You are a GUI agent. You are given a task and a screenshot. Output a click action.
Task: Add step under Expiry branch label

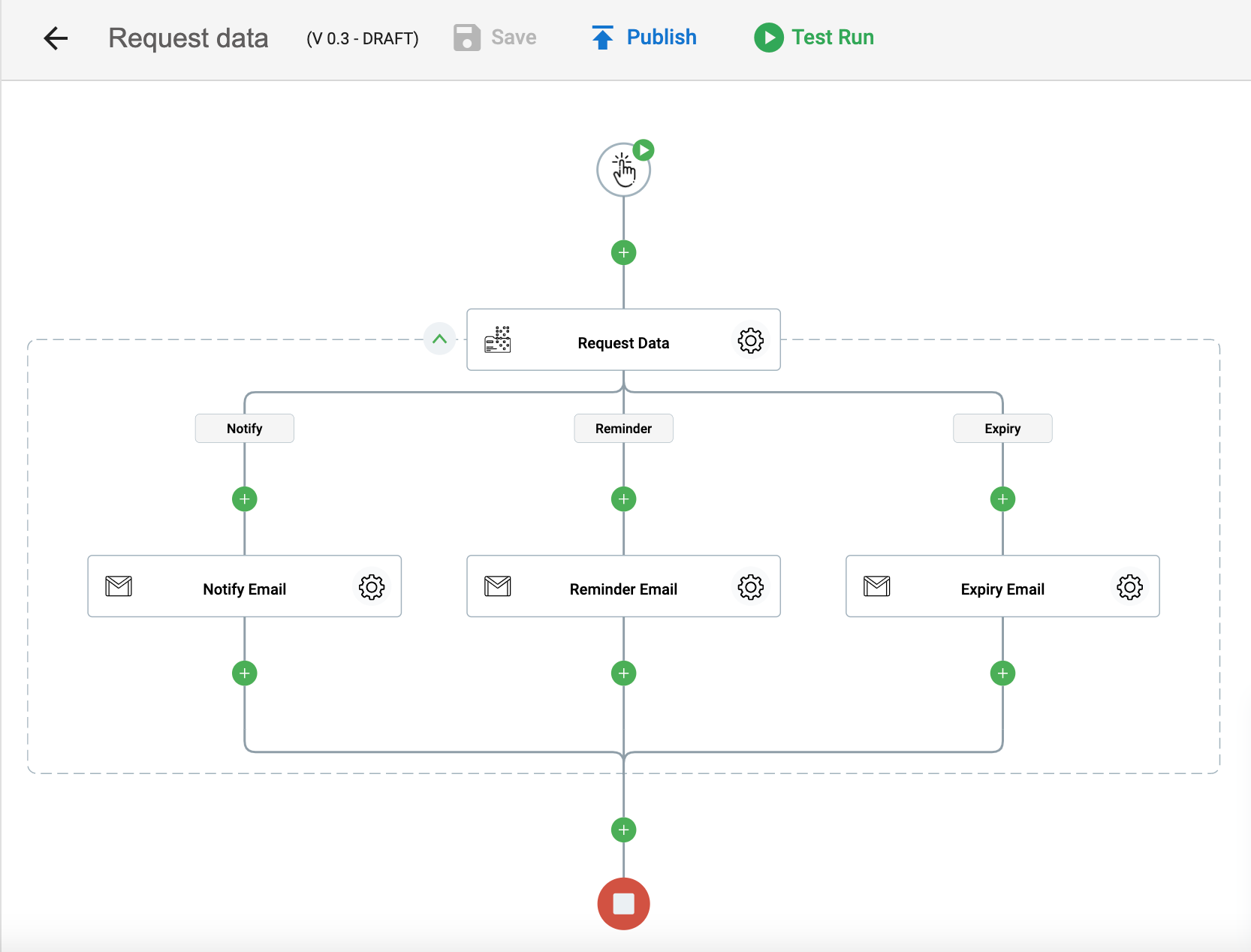coord(1002,499)
